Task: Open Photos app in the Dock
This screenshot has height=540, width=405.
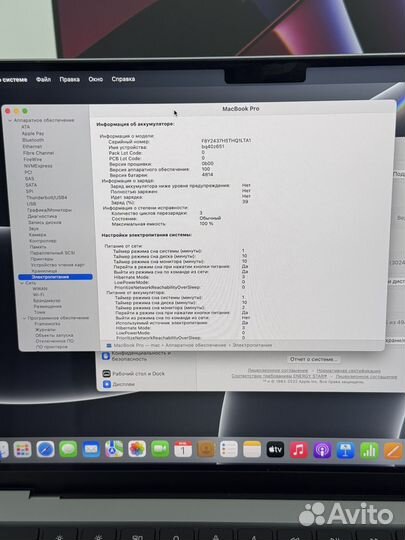Action: pyautogui.click(x=137, y=449)
